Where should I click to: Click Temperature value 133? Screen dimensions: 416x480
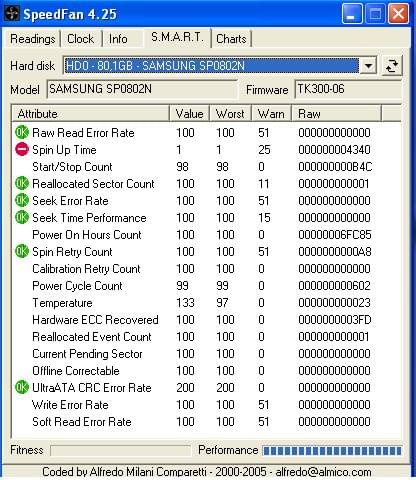coord(185,303)
